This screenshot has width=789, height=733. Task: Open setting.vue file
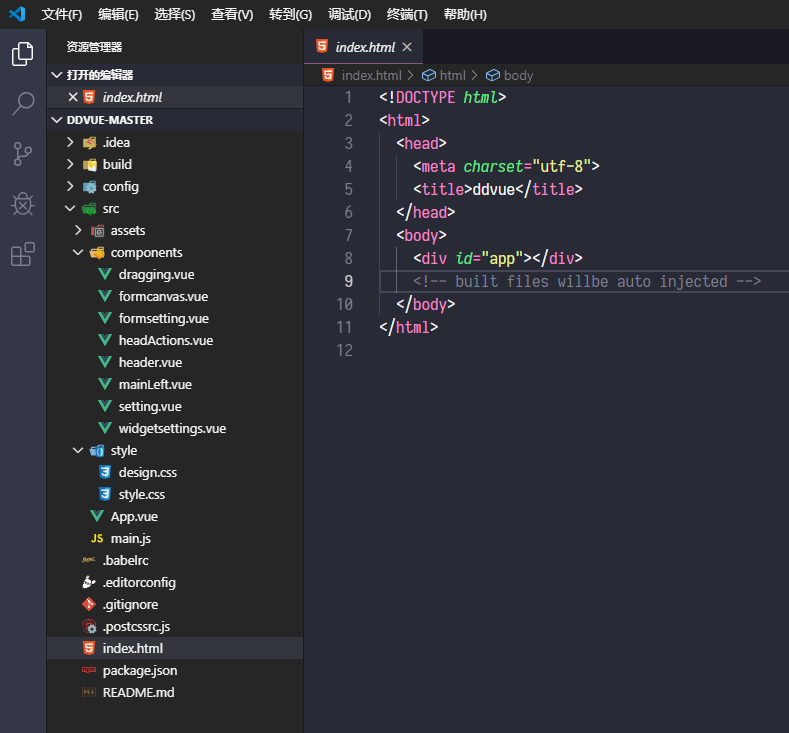click(x=150, y=406)
